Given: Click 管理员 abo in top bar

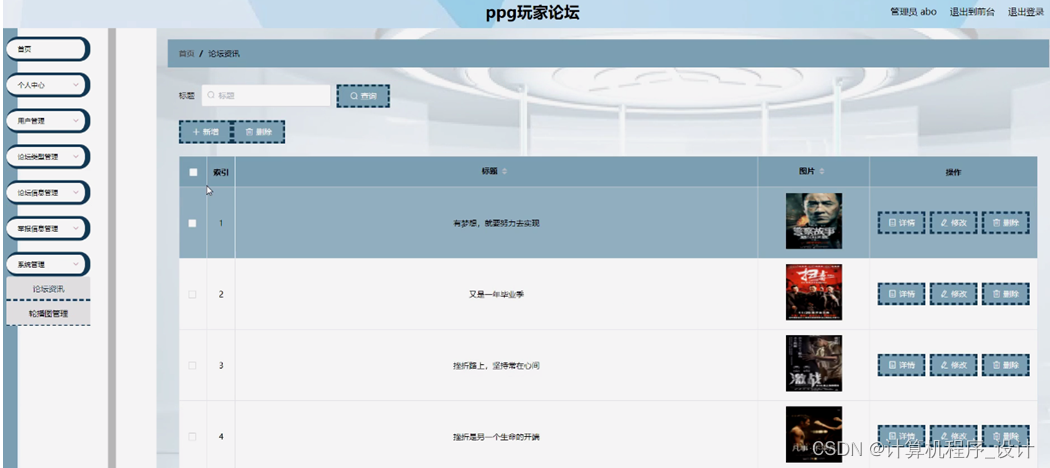Looking at the screenshot, I should (913, 12).
